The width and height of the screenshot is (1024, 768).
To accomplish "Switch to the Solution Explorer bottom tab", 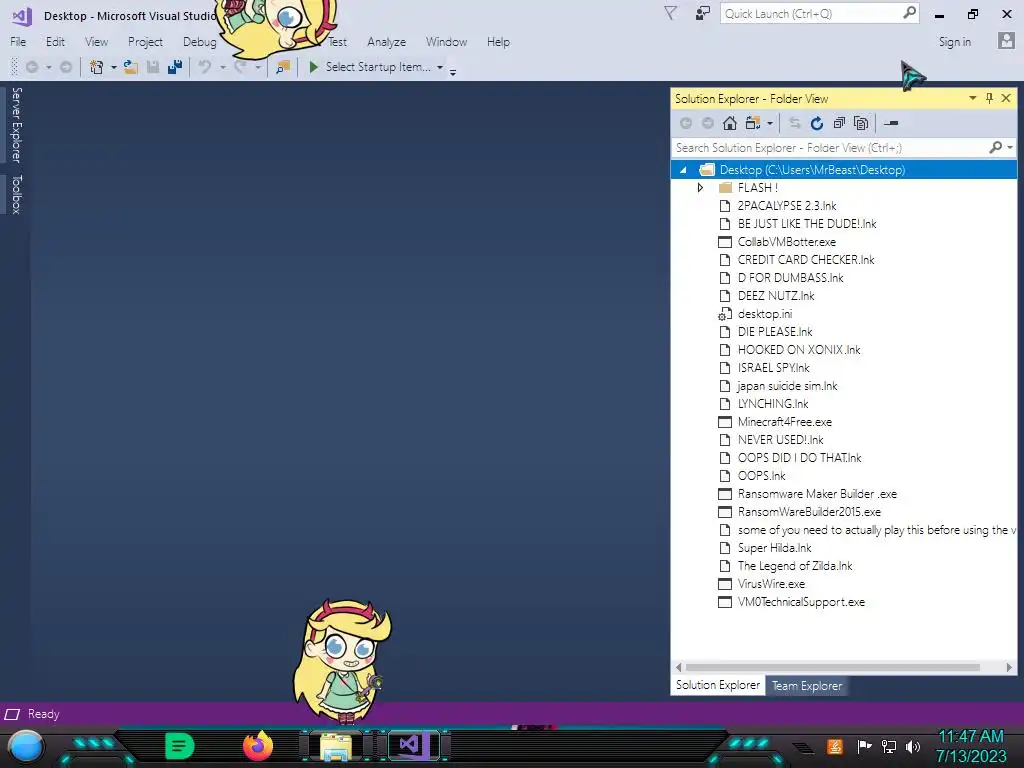I will coord(718,685).
